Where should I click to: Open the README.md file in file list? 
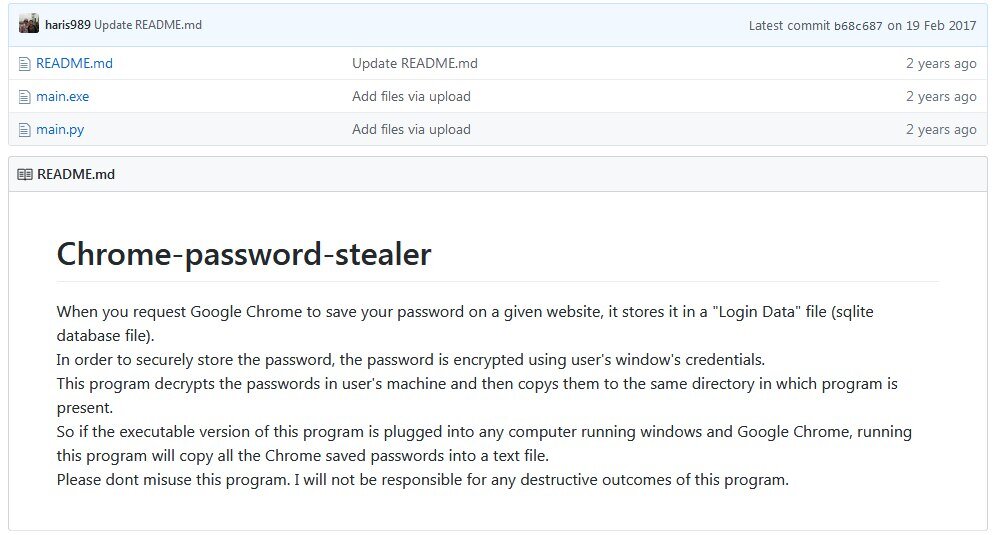[74, 64]
